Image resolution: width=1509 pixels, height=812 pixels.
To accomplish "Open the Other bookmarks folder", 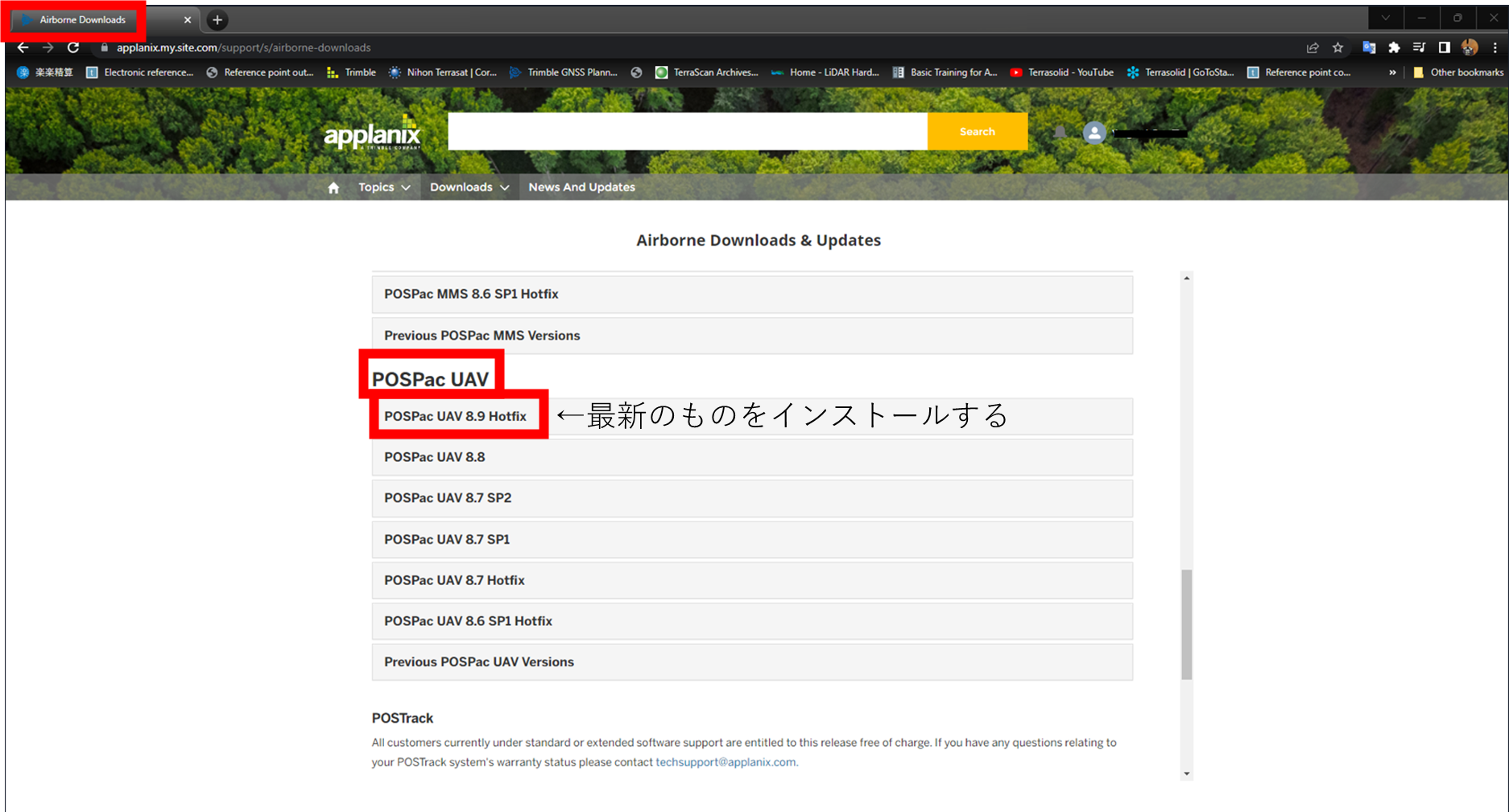I will (1458, 72).
